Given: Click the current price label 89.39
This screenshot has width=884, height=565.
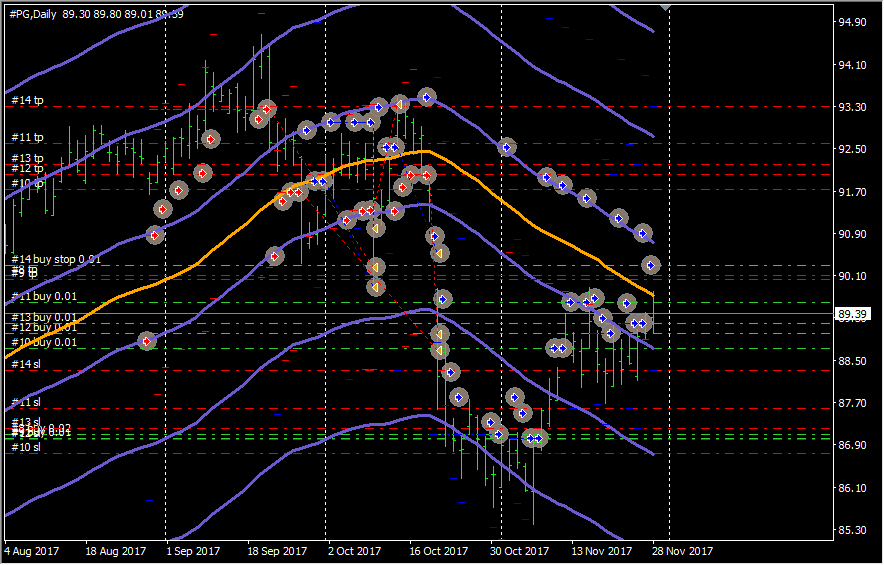Looking at the screenshot, I should coord(852,314).
